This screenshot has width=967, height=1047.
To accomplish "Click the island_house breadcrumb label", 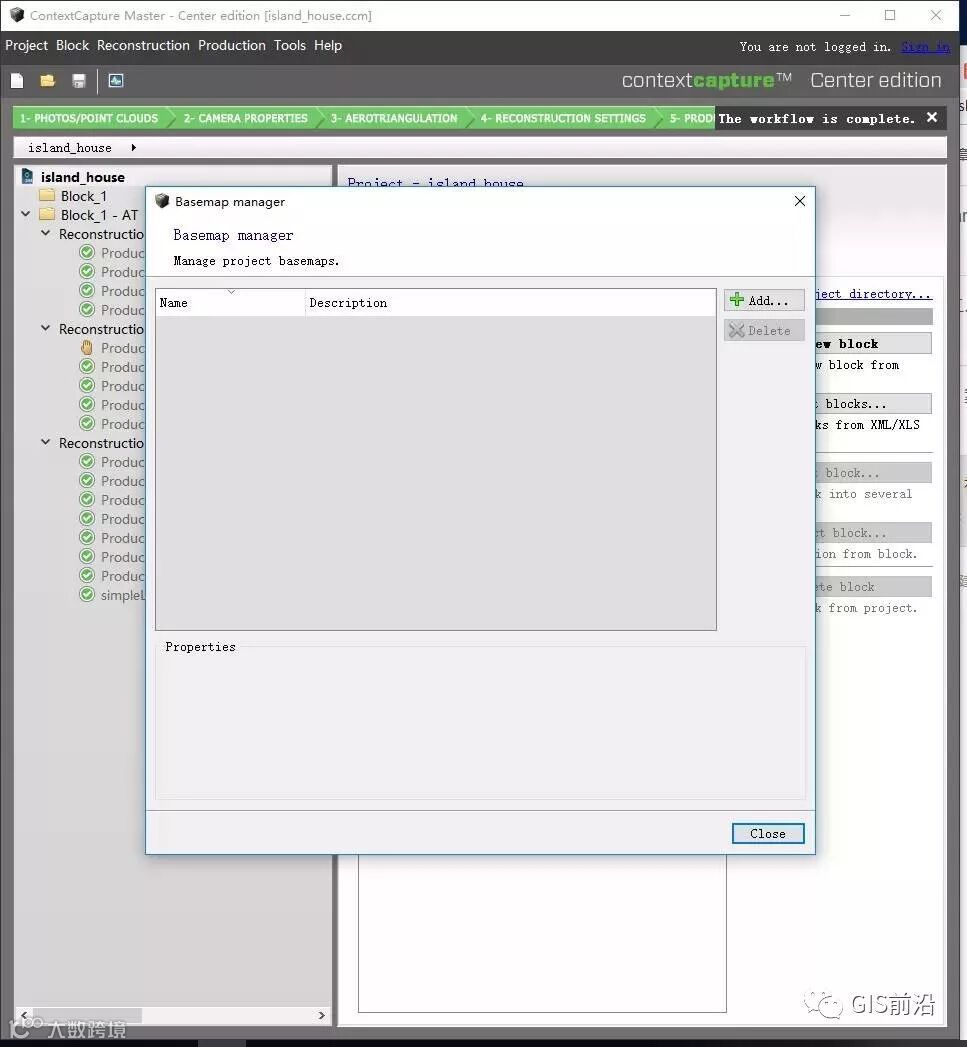I will (69, 148).
